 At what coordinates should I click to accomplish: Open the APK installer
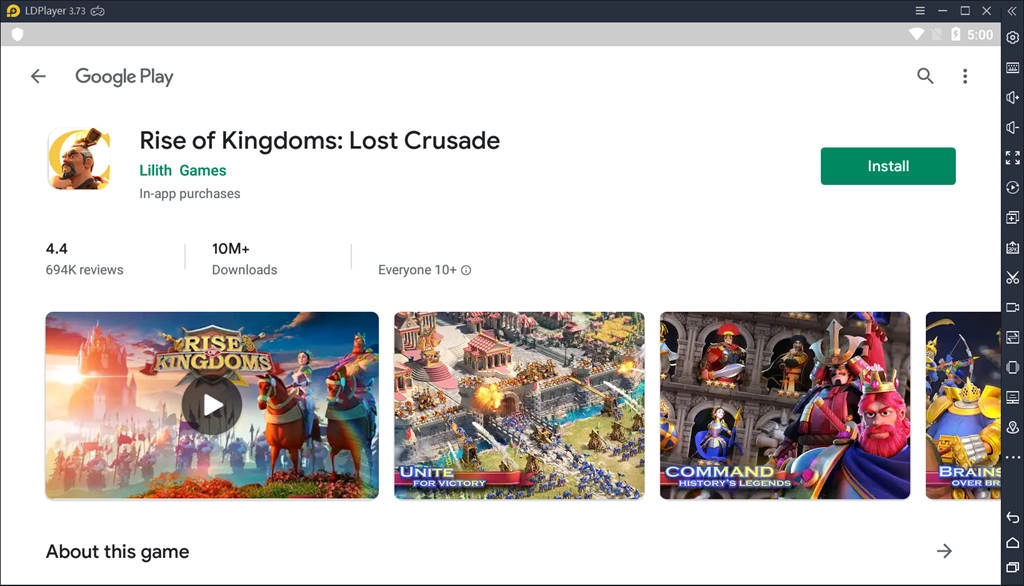point(1012,247)
